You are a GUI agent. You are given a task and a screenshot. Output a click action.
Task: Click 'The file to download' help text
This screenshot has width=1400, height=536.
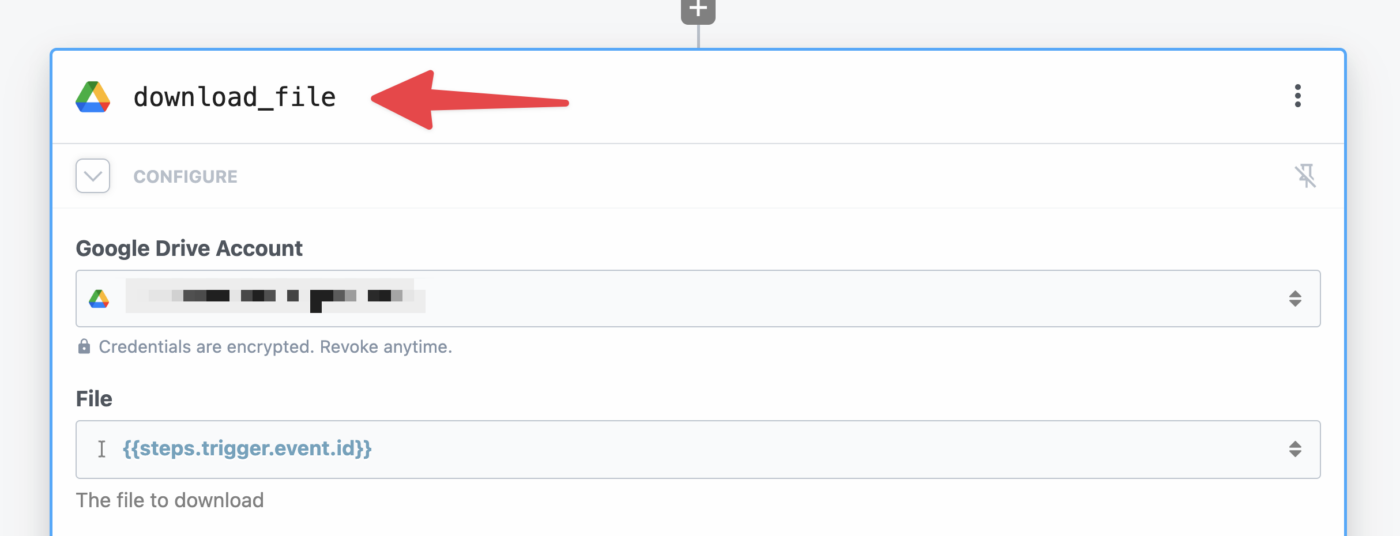170,500
